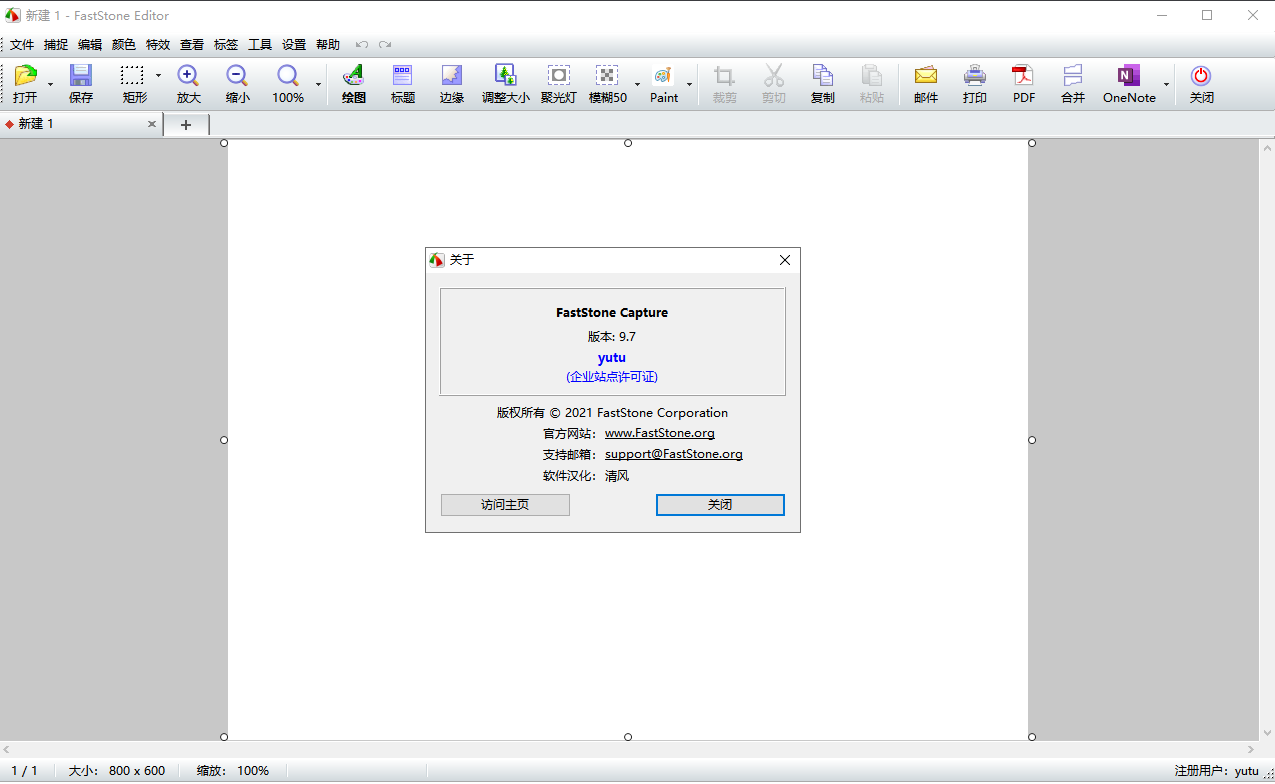Click the www.FastStone.org website link
This screenshot has height=784, width=1275.
click(x=659, y=433)
